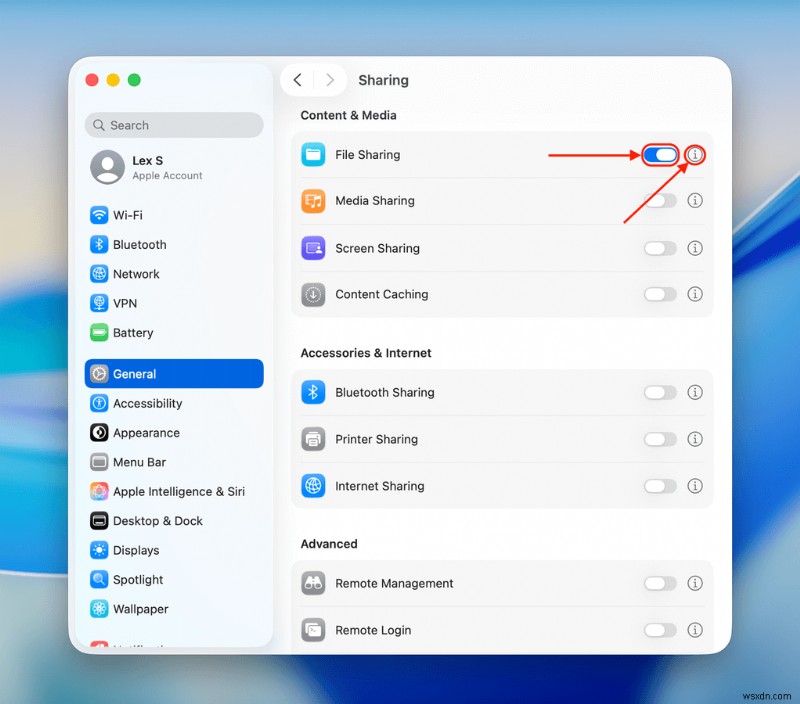
Task: Click the Menu Bar sidebar icon
Action: coord(99,462)
